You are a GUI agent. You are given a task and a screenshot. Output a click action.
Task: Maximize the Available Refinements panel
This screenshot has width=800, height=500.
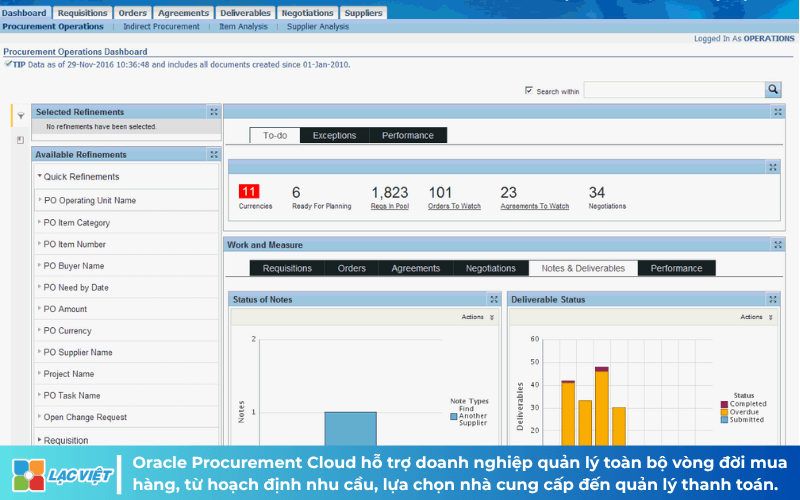tap(214, 155)
